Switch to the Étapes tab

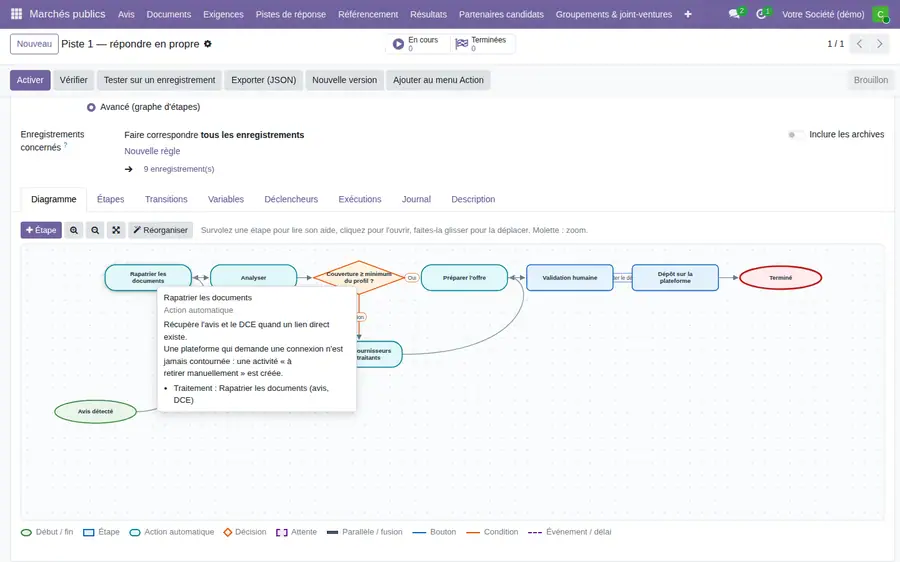[x=111, y=199]
